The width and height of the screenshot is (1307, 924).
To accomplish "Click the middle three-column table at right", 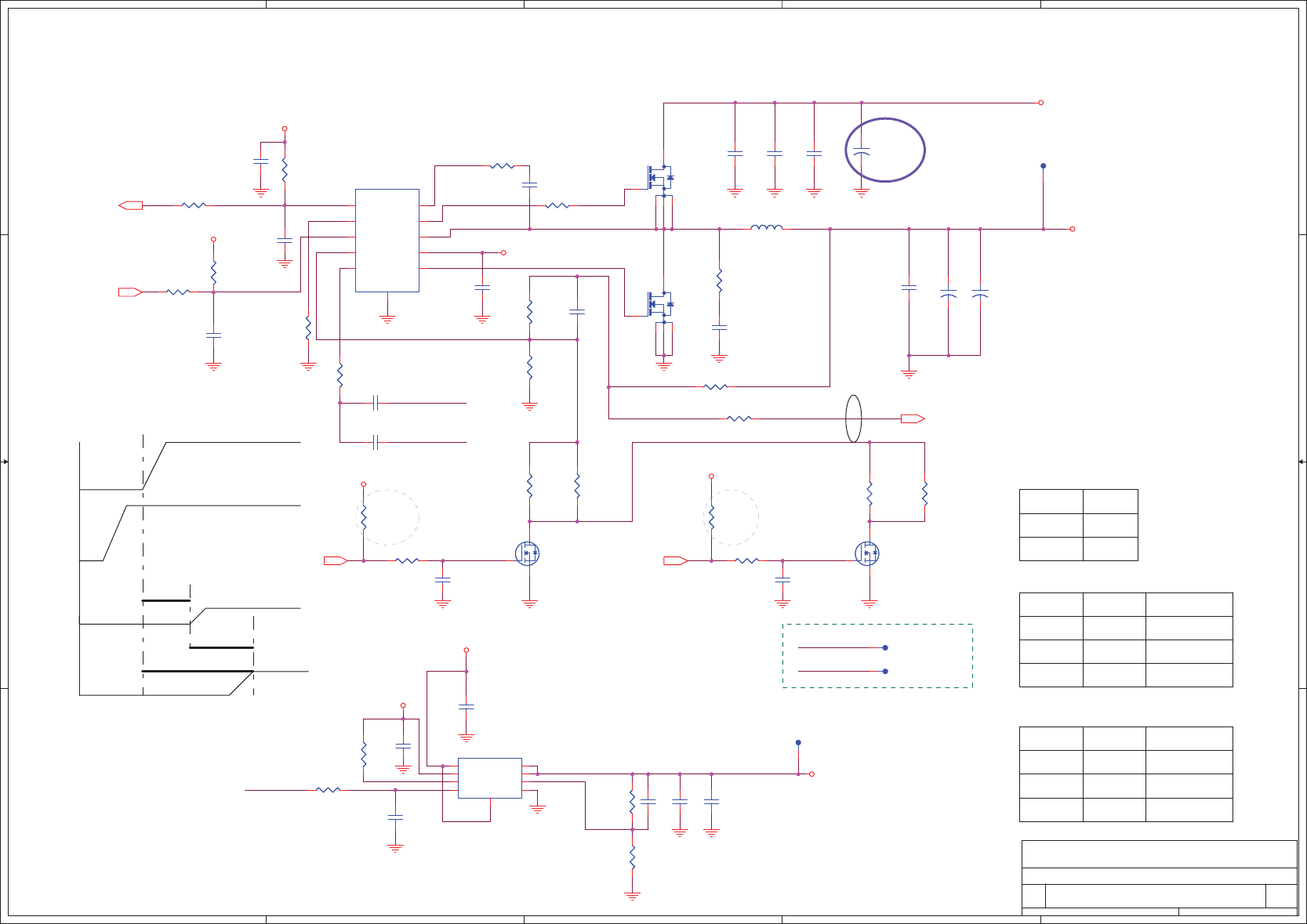I will [x=1126, y=640].
